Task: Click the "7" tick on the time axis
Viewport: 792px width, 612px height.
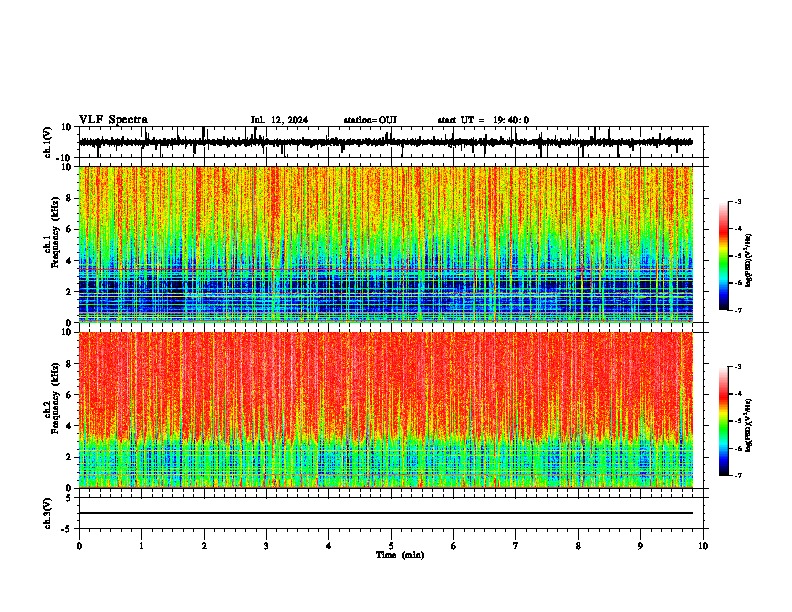Action: click(x=516, y=546)
